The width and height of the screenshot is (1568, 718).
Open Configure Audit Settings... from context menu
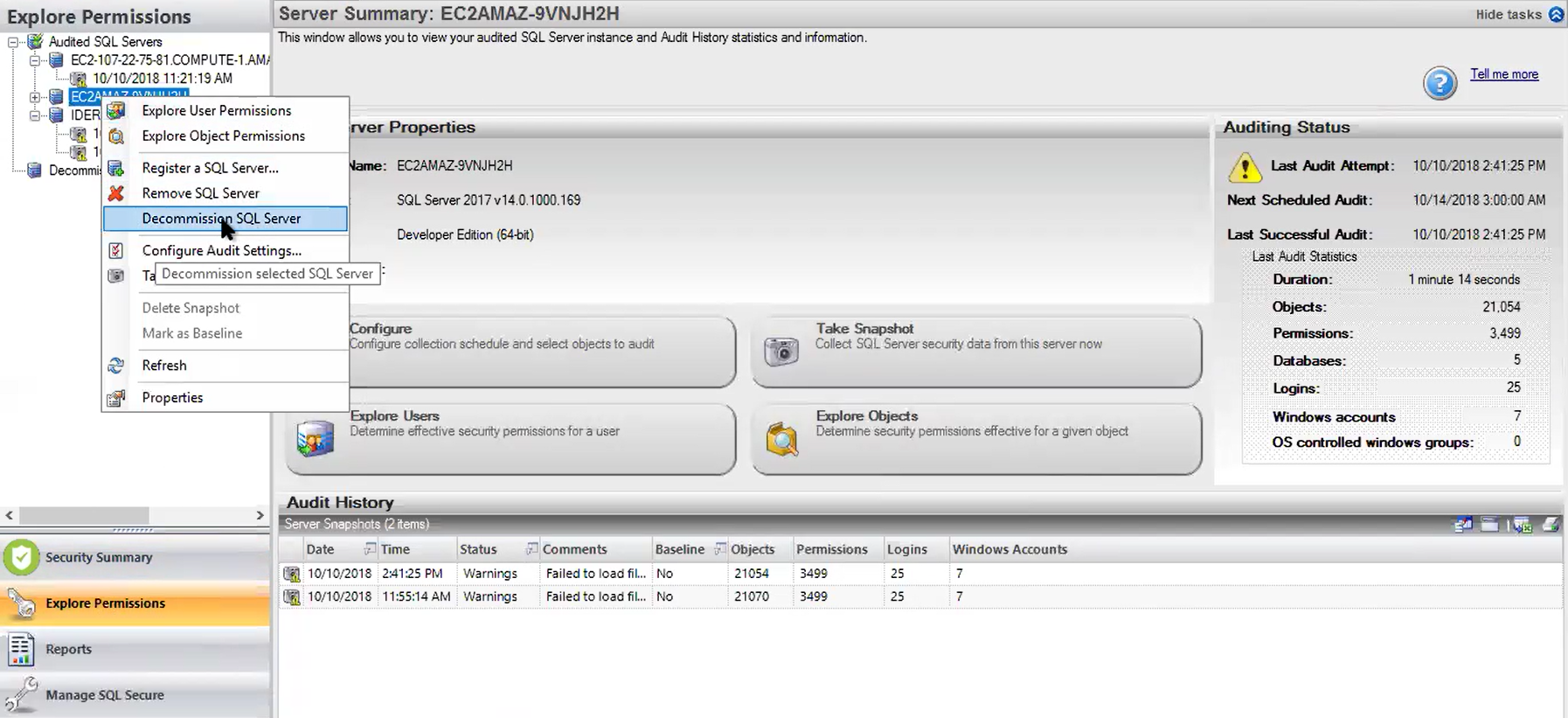tap(225, 250)
